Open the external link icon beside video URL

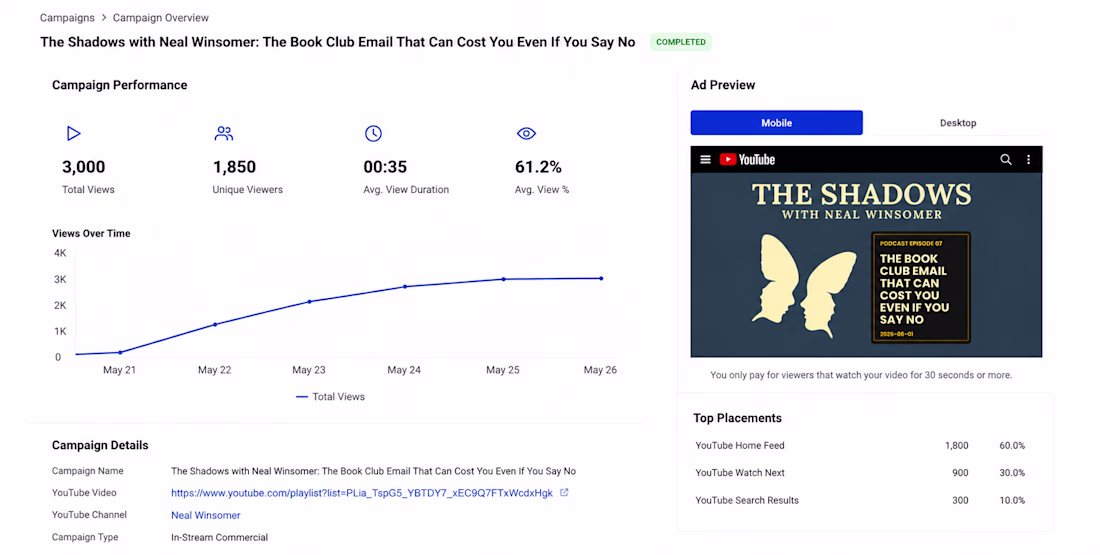pyautogui.click(x=564, y=493)
